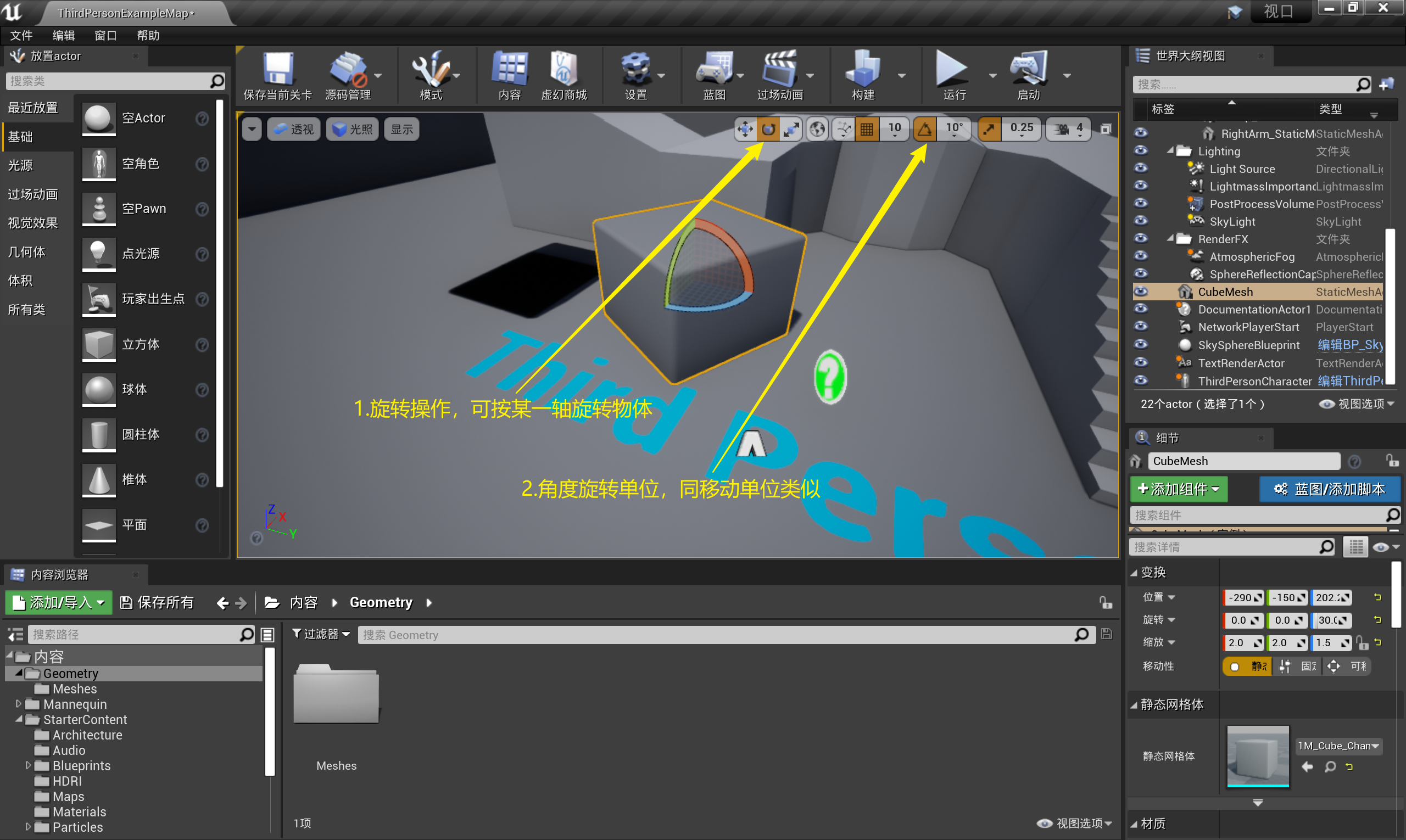
Task: Select the translate move gizmo tool
Action: (x=745, y=130)
